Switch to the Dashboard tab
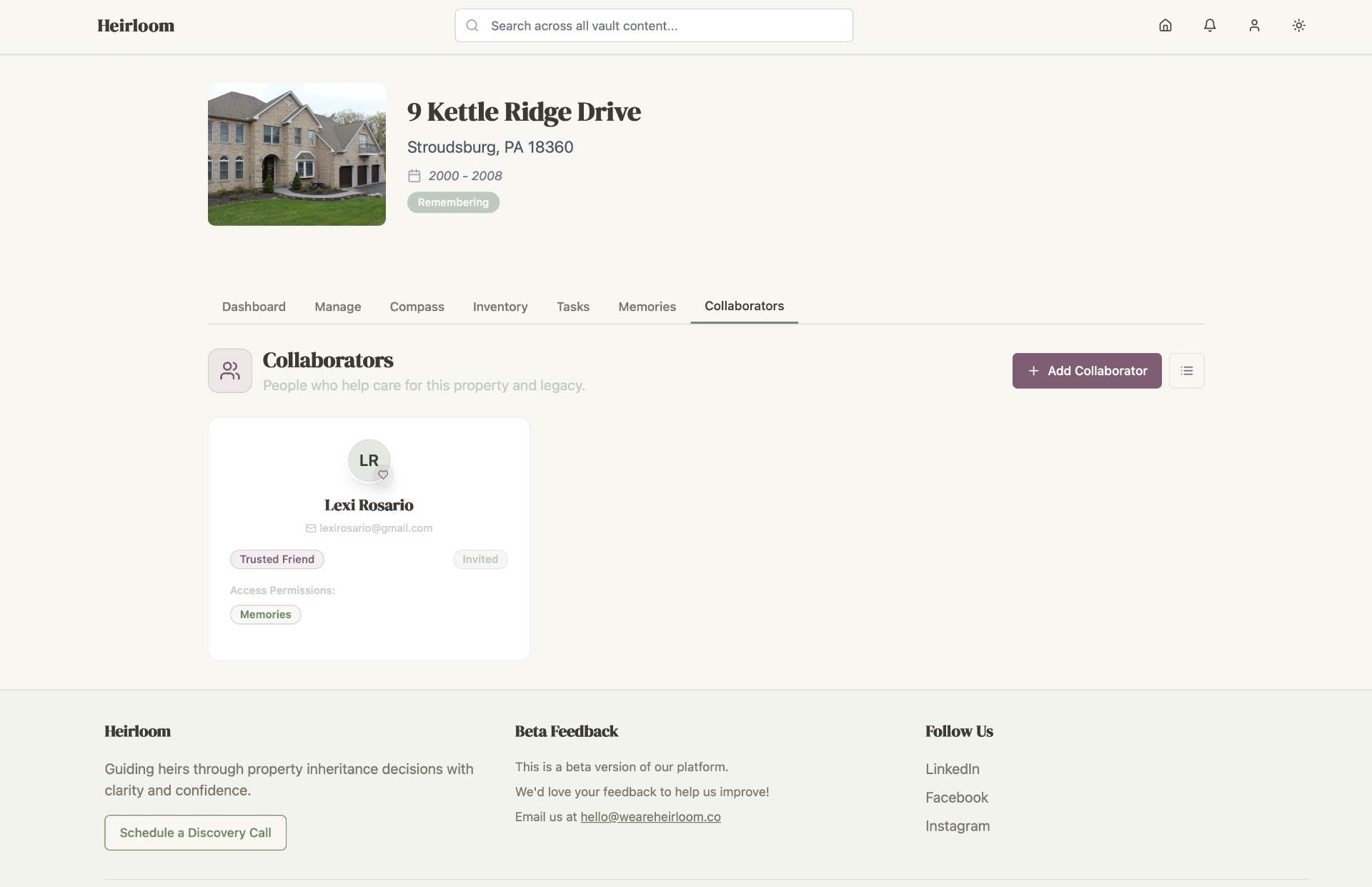The width and height of the screenshot is (1372, 887). point(254,307)
